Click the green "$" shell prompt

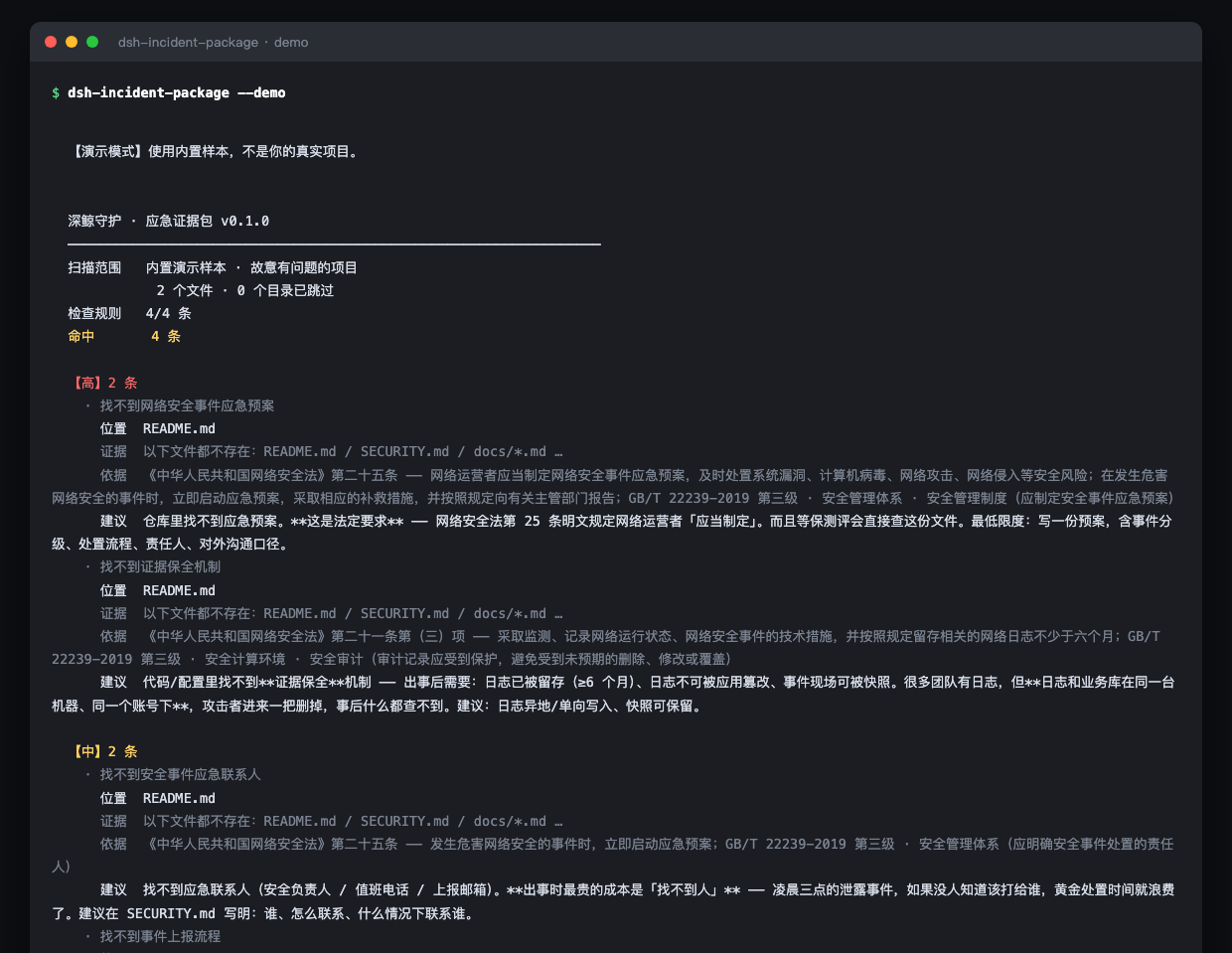point(56,92)
